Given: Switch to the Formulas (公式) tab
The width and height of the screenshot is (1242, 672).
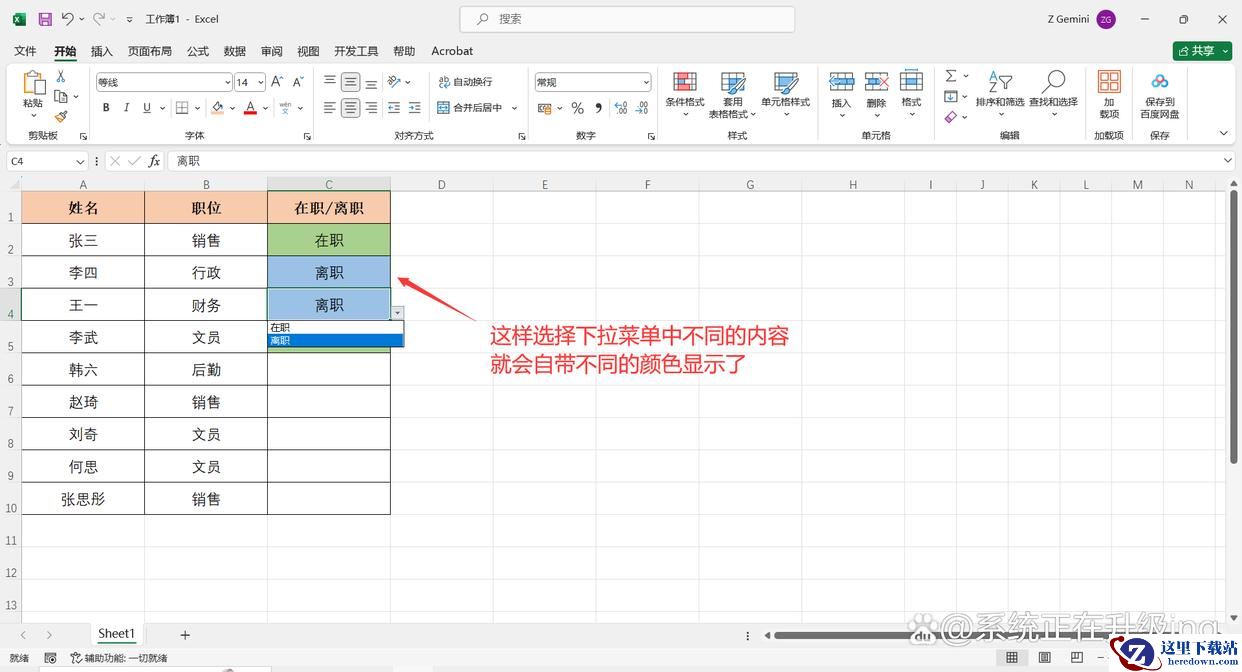Looking at the screenshot, I should coord(198,51).
